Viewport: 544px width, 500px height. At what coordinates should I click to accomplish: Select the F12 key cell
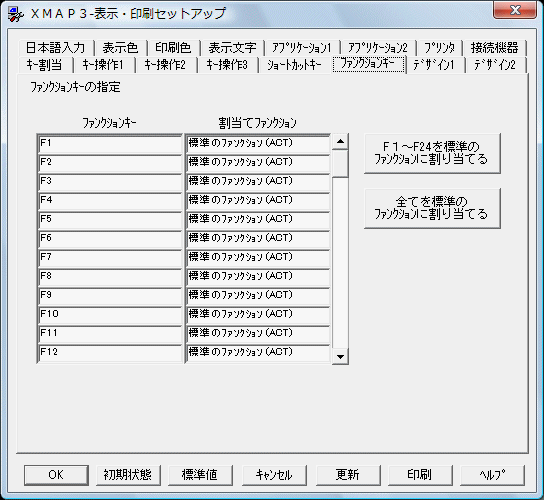110,354
